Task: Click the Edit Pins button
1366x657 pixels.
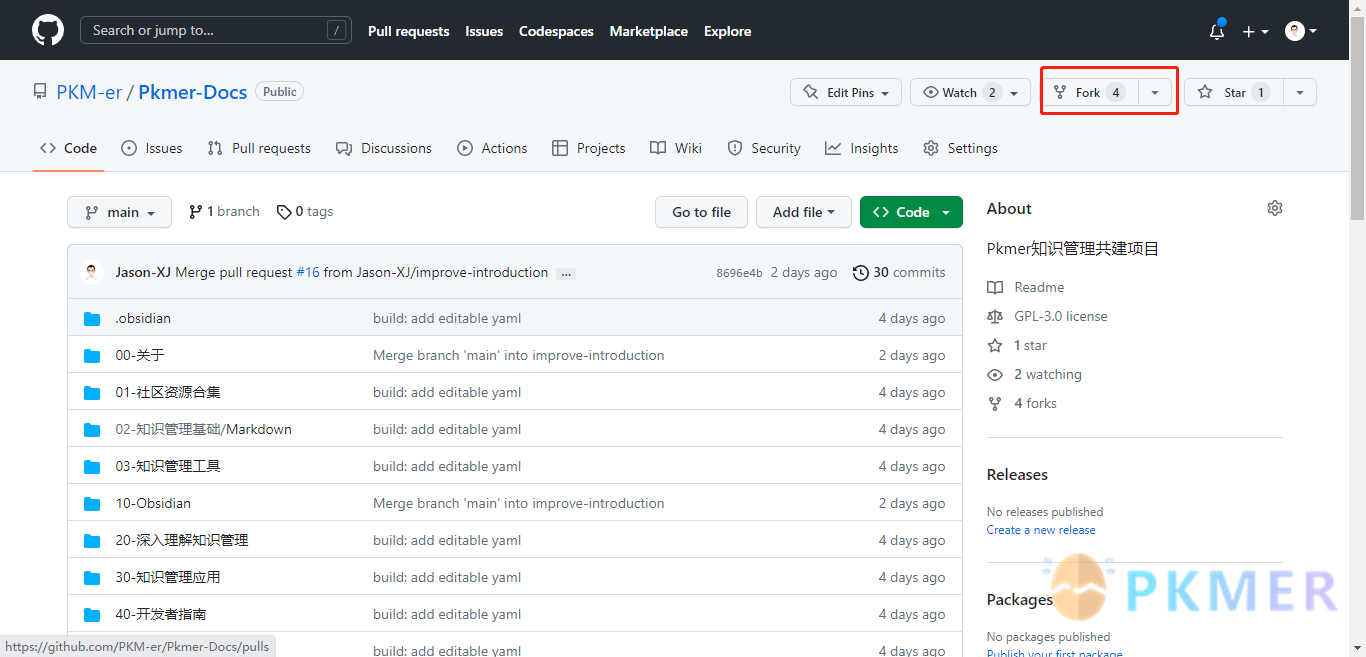Action: coord(846,92)
